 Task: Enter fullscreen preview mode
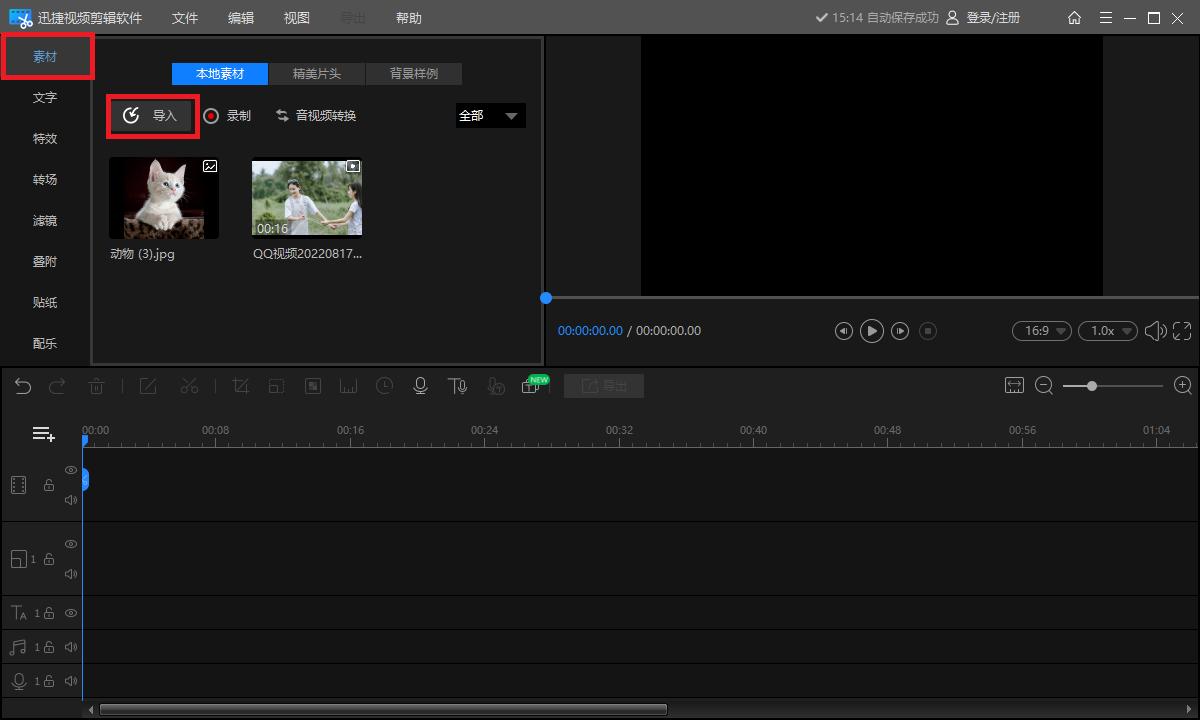point(1182,331)
